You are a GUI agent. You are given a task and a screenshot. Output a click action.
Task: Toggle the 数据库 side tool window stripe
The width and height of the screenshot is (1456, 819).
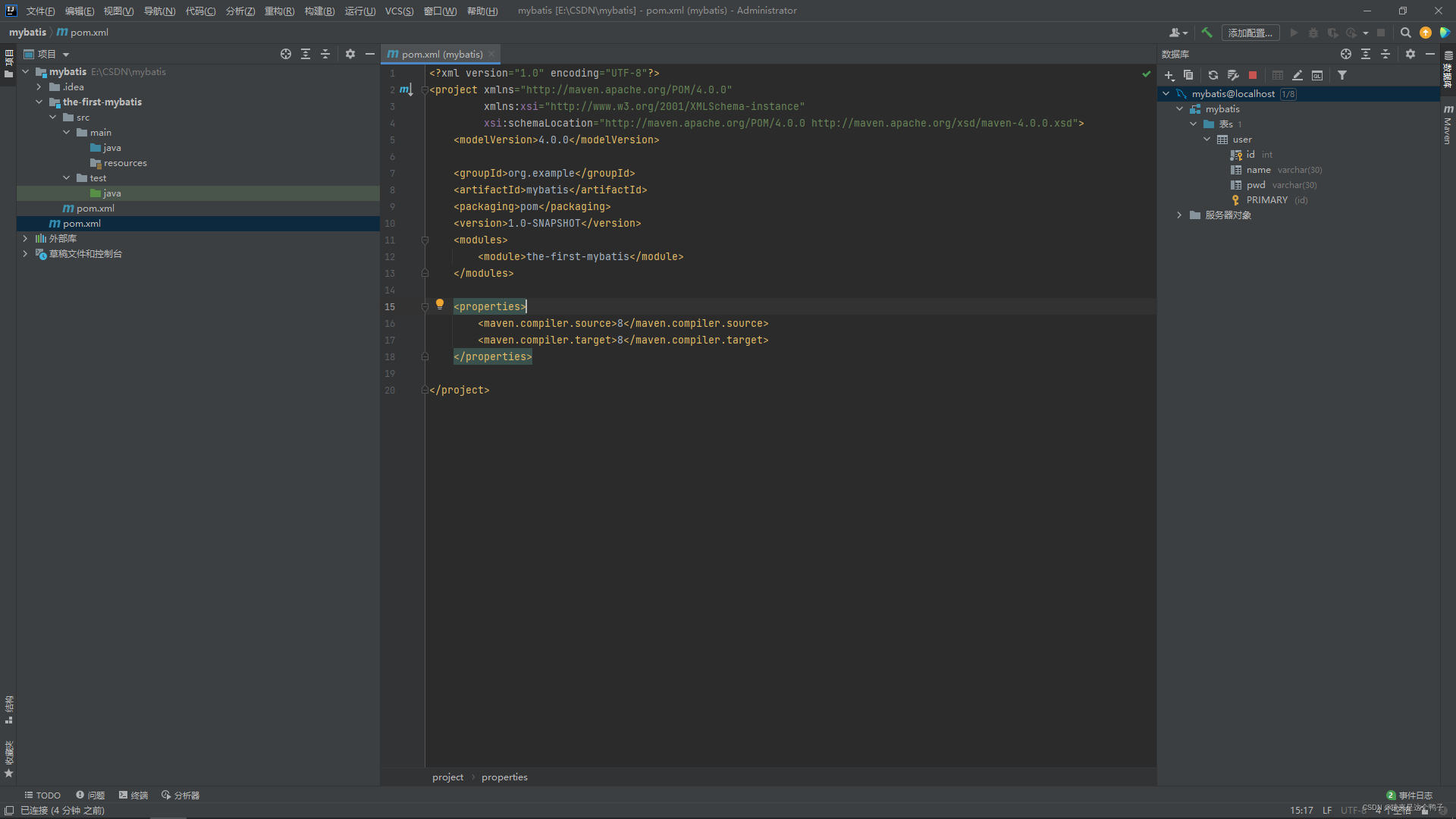tap(1448, 70)
